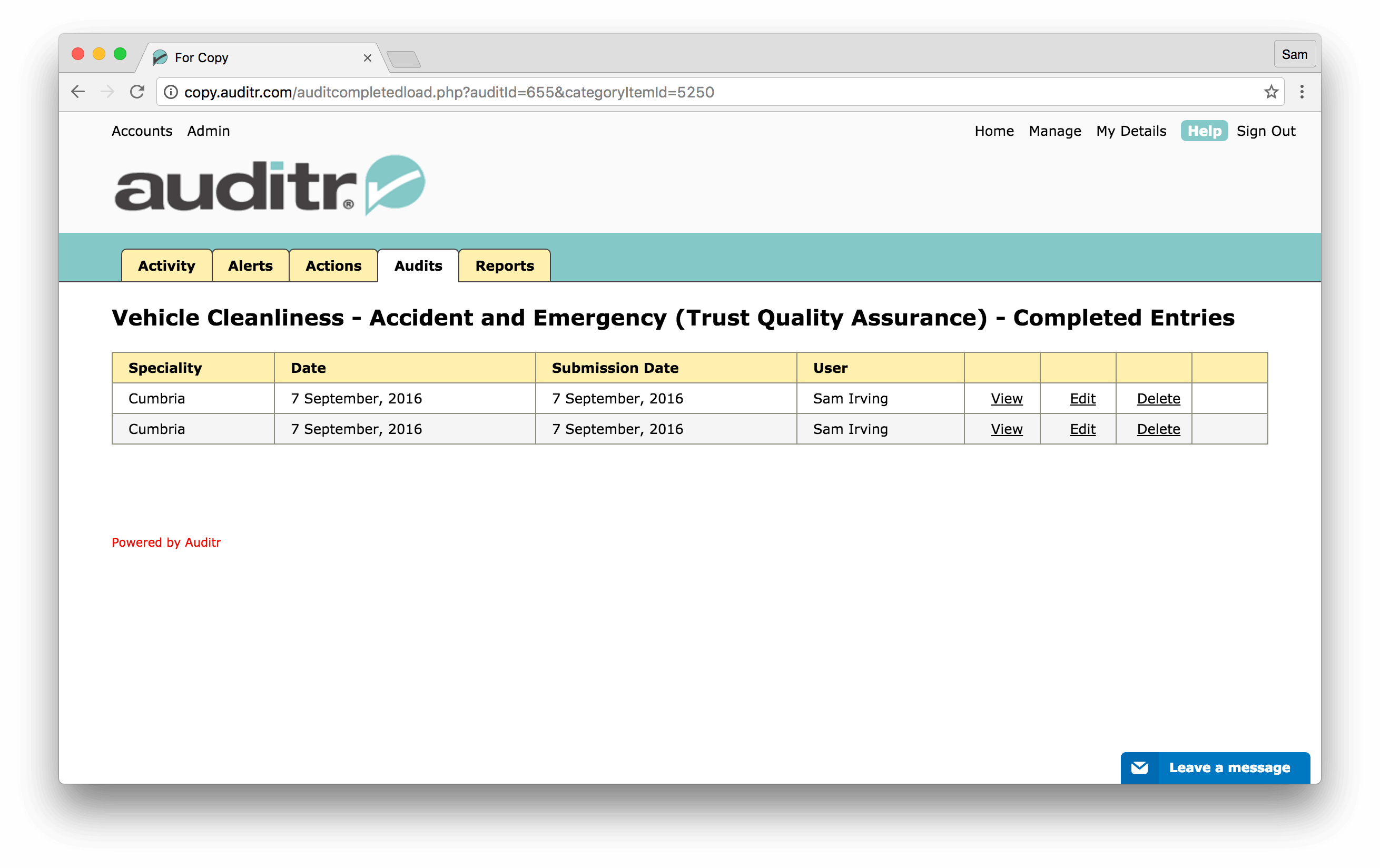Viewport: 1380px width, 868px height.
Task: Switch to the Activity tab
Action: click(167, 266)
